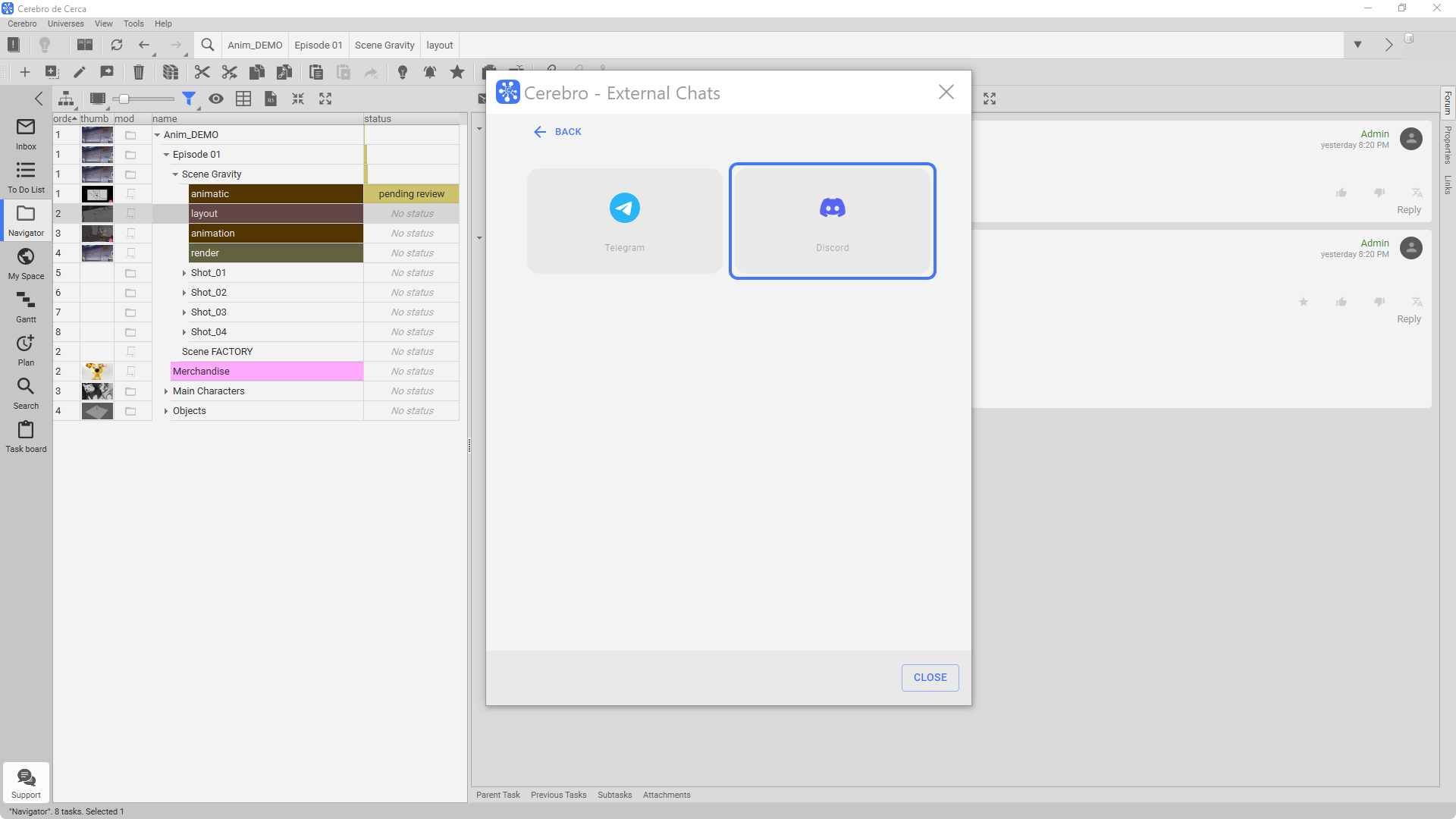Click the Episode 01 breadcrumb
The image size is (1456, 819).
(318, 45)
